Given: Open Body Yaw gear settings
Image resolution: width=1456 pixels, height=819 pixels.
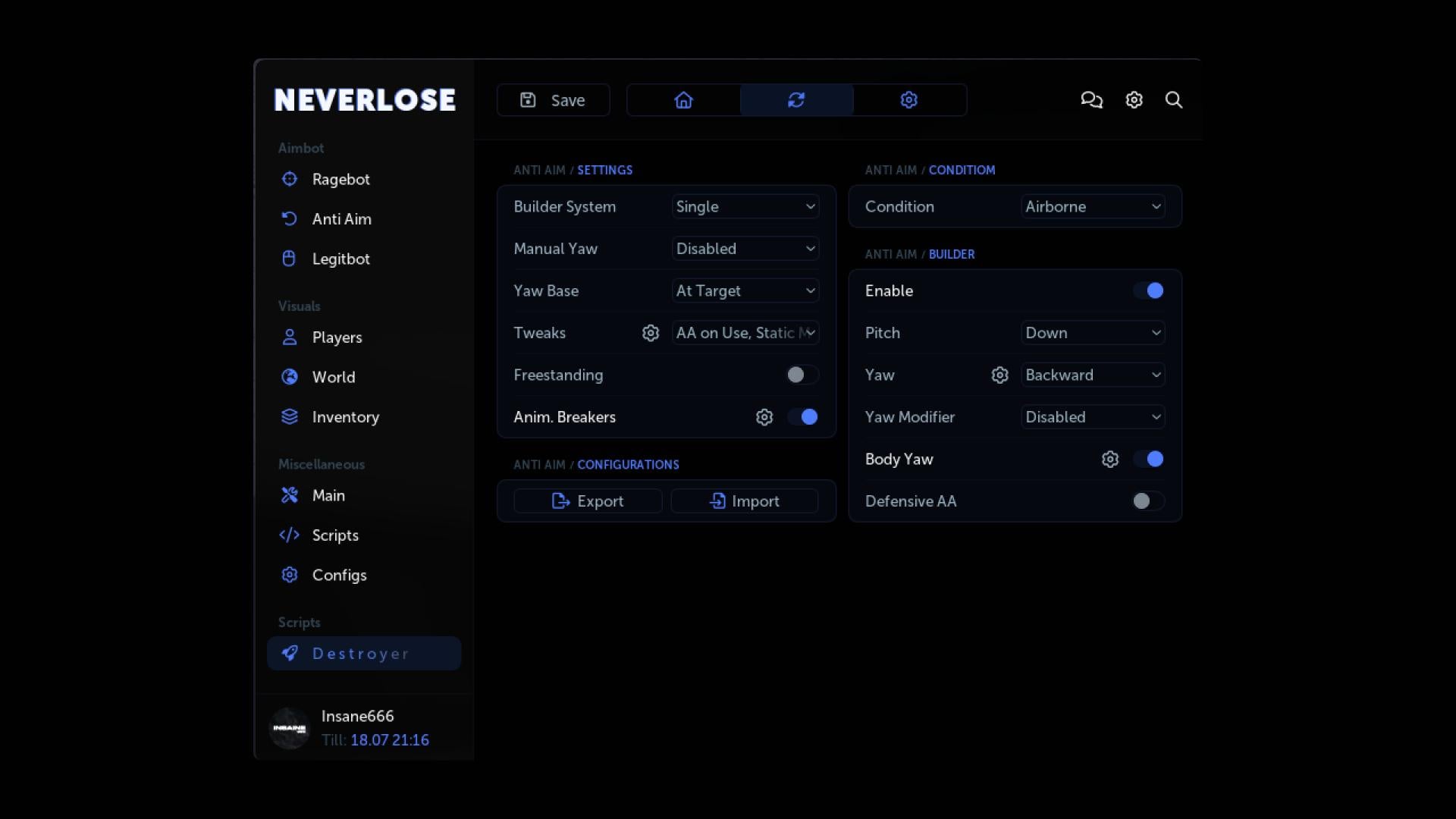Looking at the screenshot, I should coord(1109,460).
